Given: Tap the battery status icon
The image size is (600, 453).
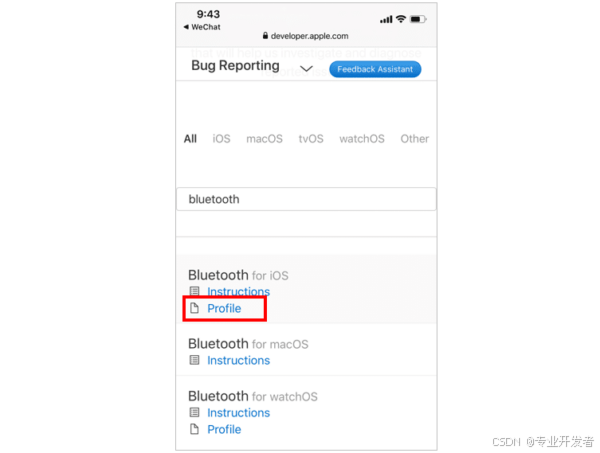Looking at the screenshot, I should (x=418, y=19).
